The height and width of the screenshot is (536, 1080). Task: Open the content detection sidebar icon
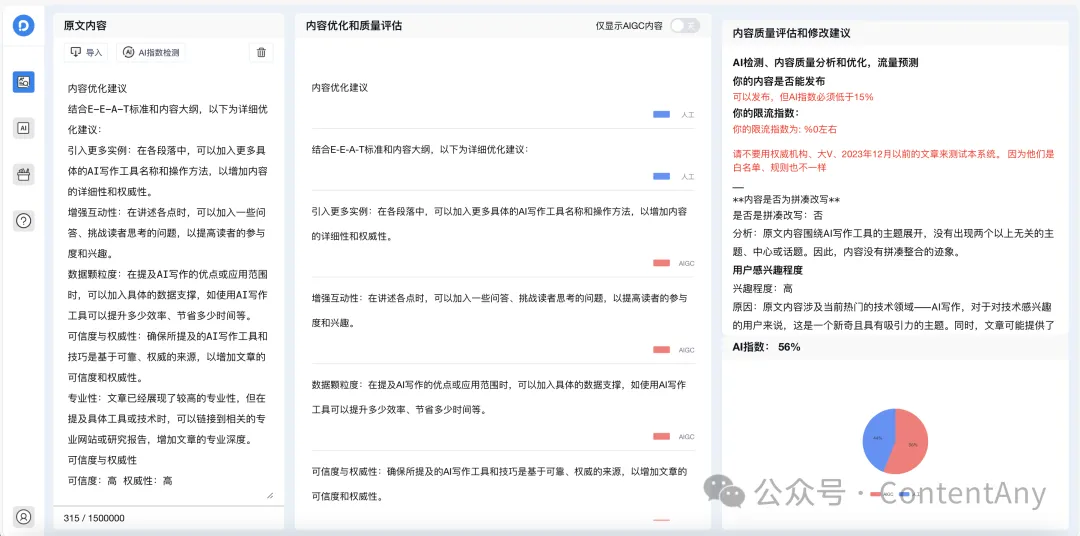click(x=23, y=82)
